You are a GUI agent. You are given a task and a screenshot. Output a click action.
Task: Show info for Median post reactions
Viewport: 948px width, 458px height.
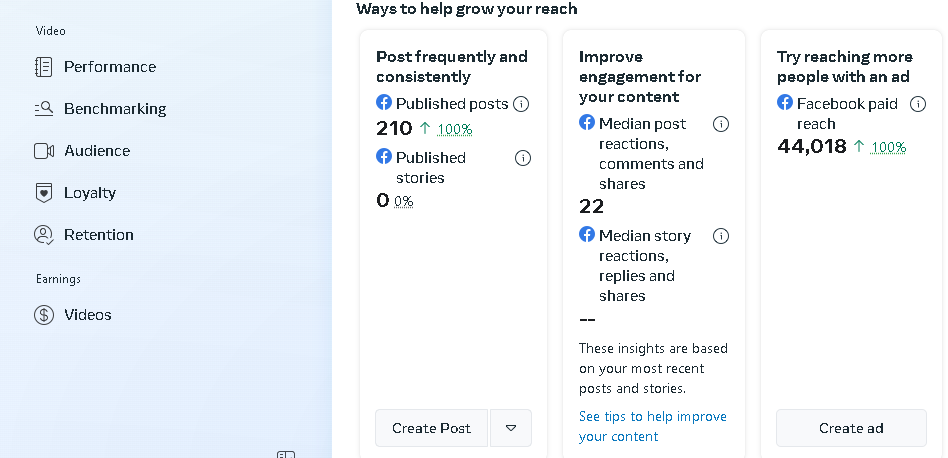point(720,124)
